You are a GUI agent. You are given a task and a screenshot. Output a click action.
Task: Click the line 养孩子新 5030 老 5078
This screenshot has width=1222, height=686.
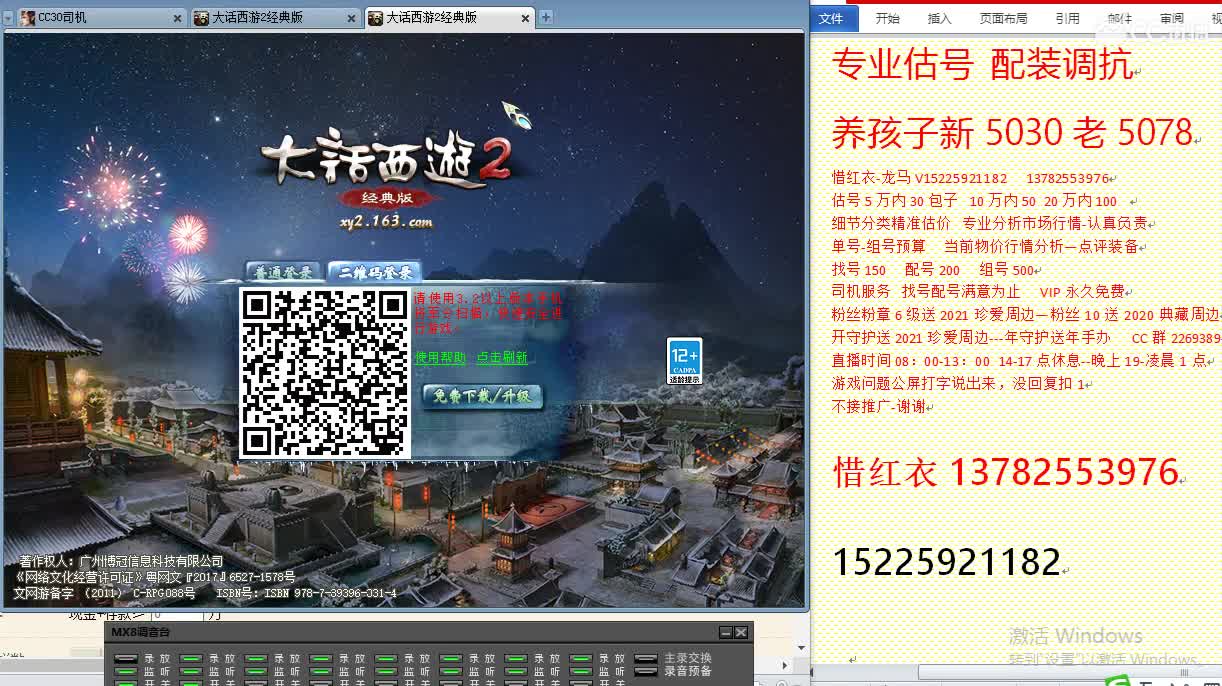click(x=1012, y=132)
